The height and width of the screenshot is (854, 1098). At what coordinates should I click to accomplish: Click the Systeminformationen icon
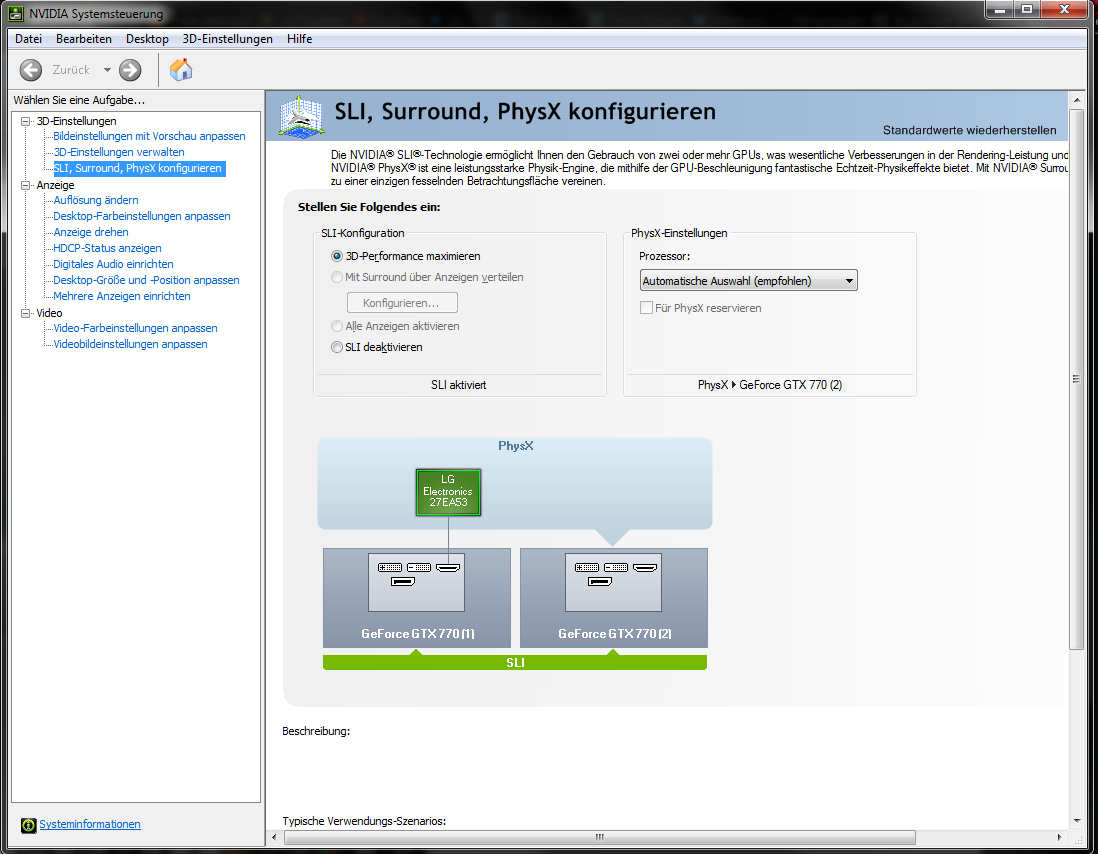pos(28,825)
